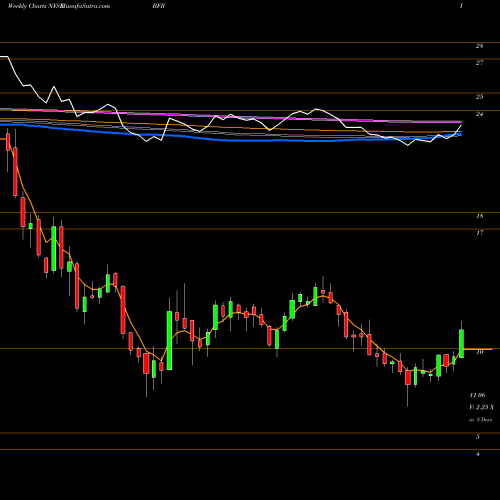Click the BFR ticker symbol label

[x=159, y=6]
